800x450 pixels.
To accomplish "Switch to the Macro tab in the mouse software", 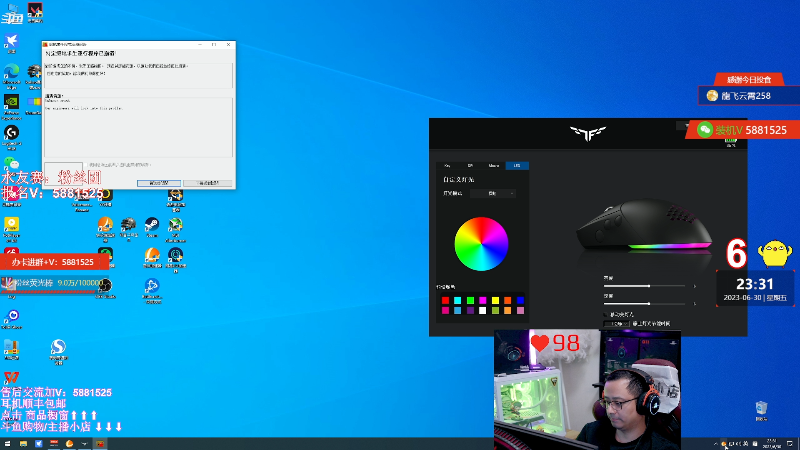I will tap(493, 166).
